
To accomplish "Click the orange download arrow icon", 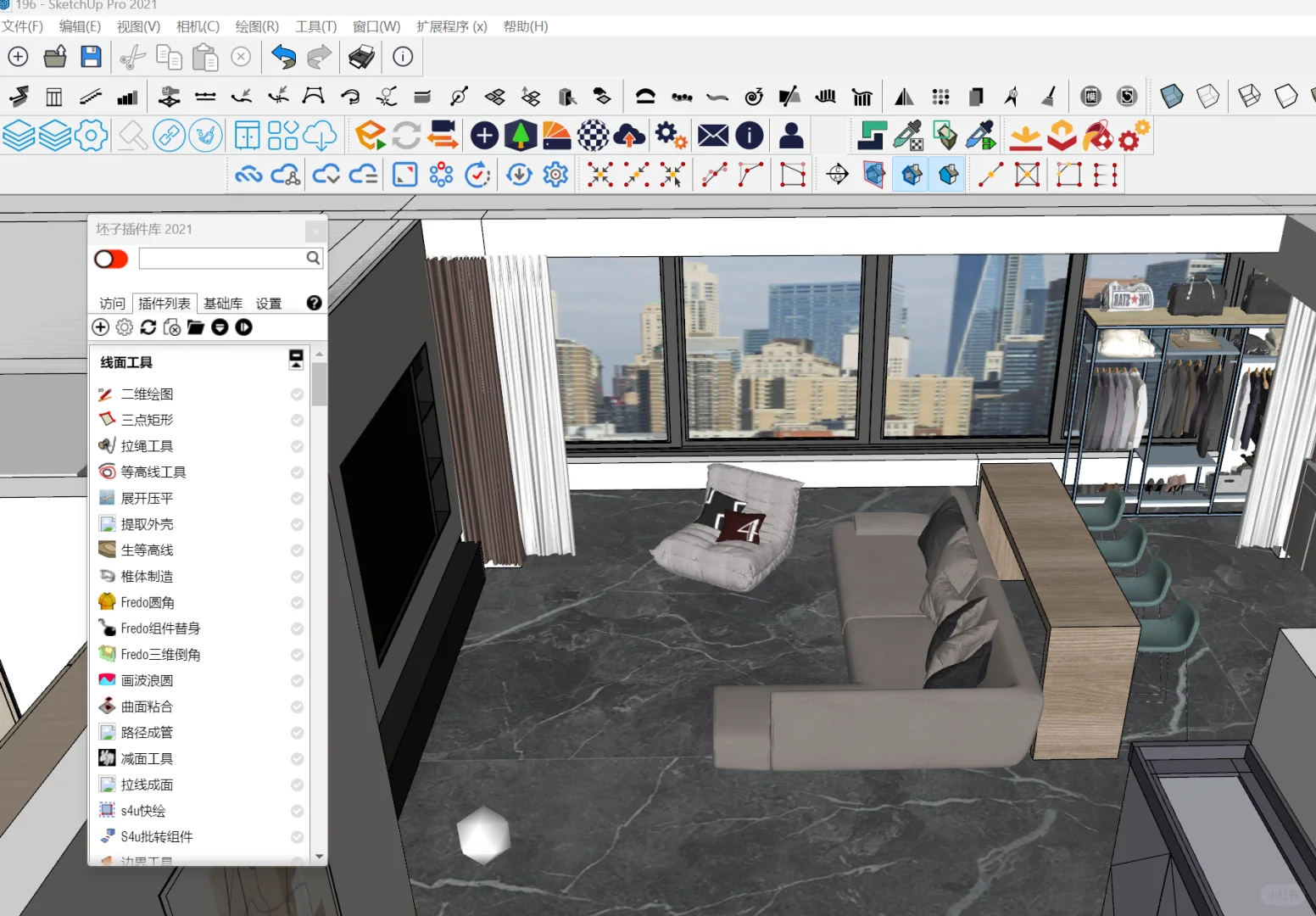I will click(1025, 137).
